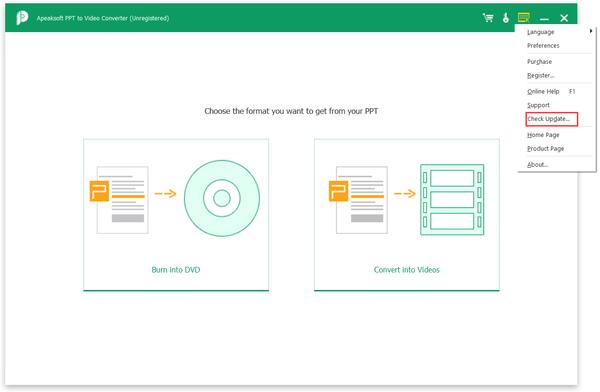The image size is (600, 392).
Task: Close the converter window
Action: pyautogui.click(x=564, y=18)
